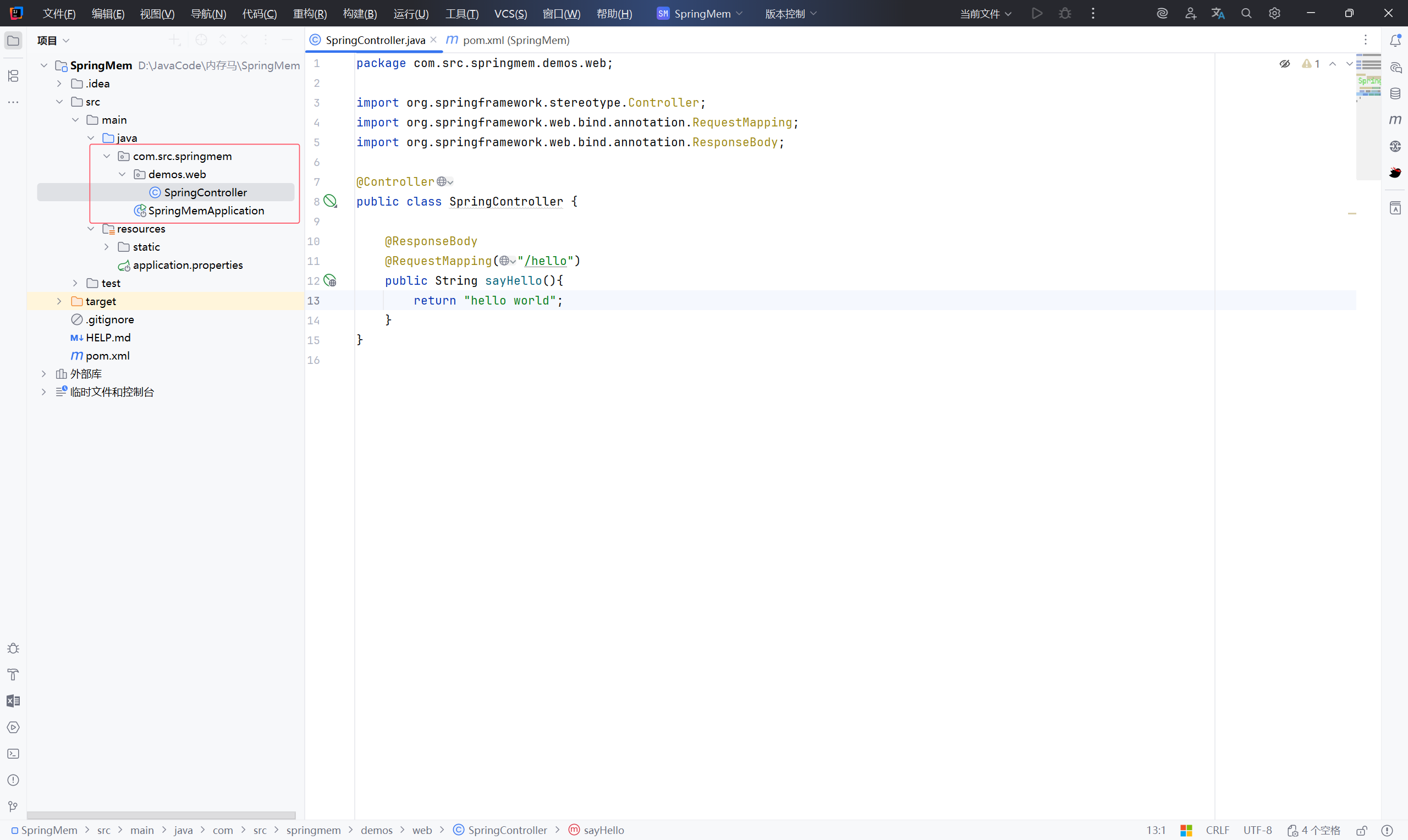Open the 当前文件 run configuration dropdown
The height and width of the screenshot is (840, 1408).
[x=985, y=14]
